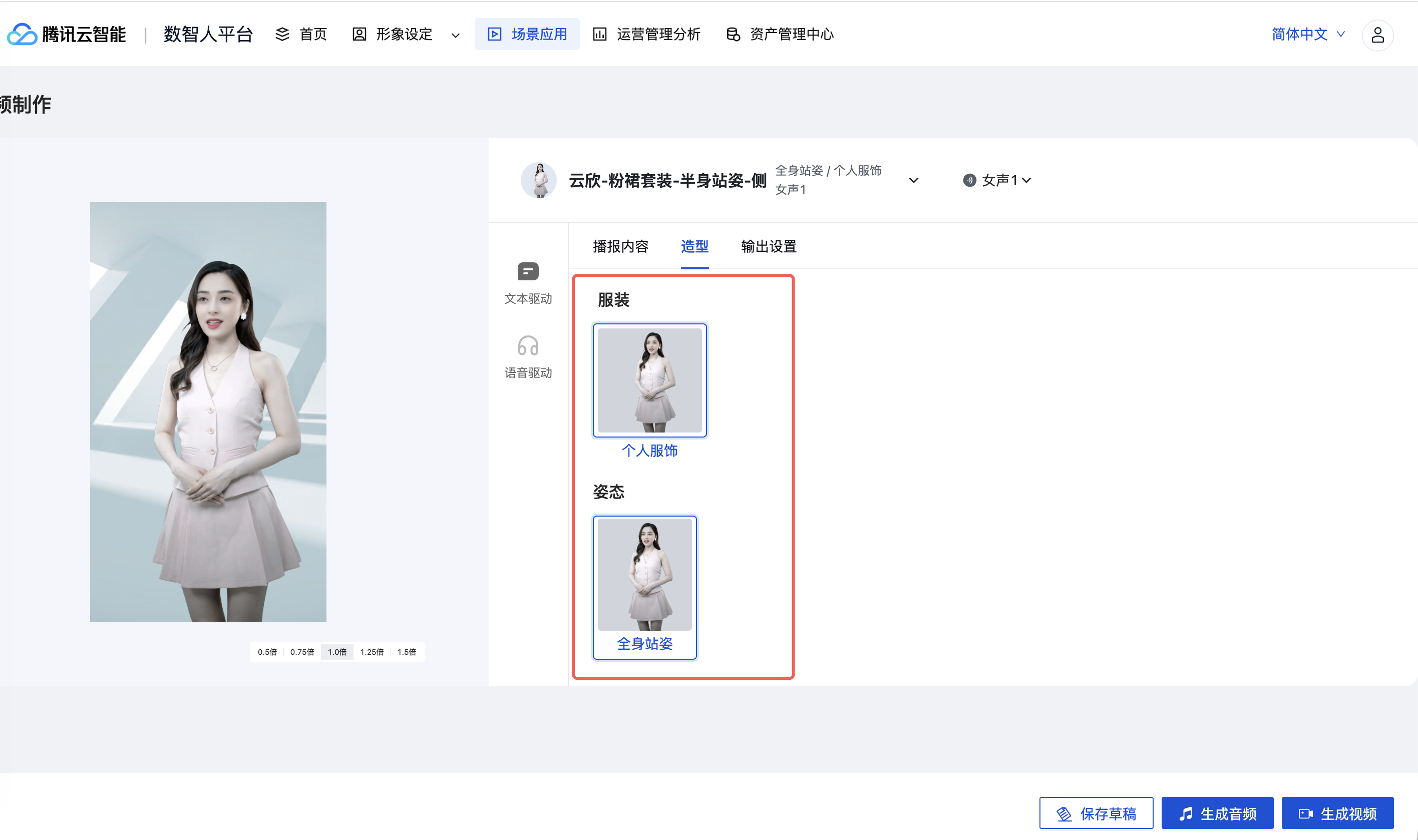Select the 文本驱动 text-drive icon

coord(528,272)
